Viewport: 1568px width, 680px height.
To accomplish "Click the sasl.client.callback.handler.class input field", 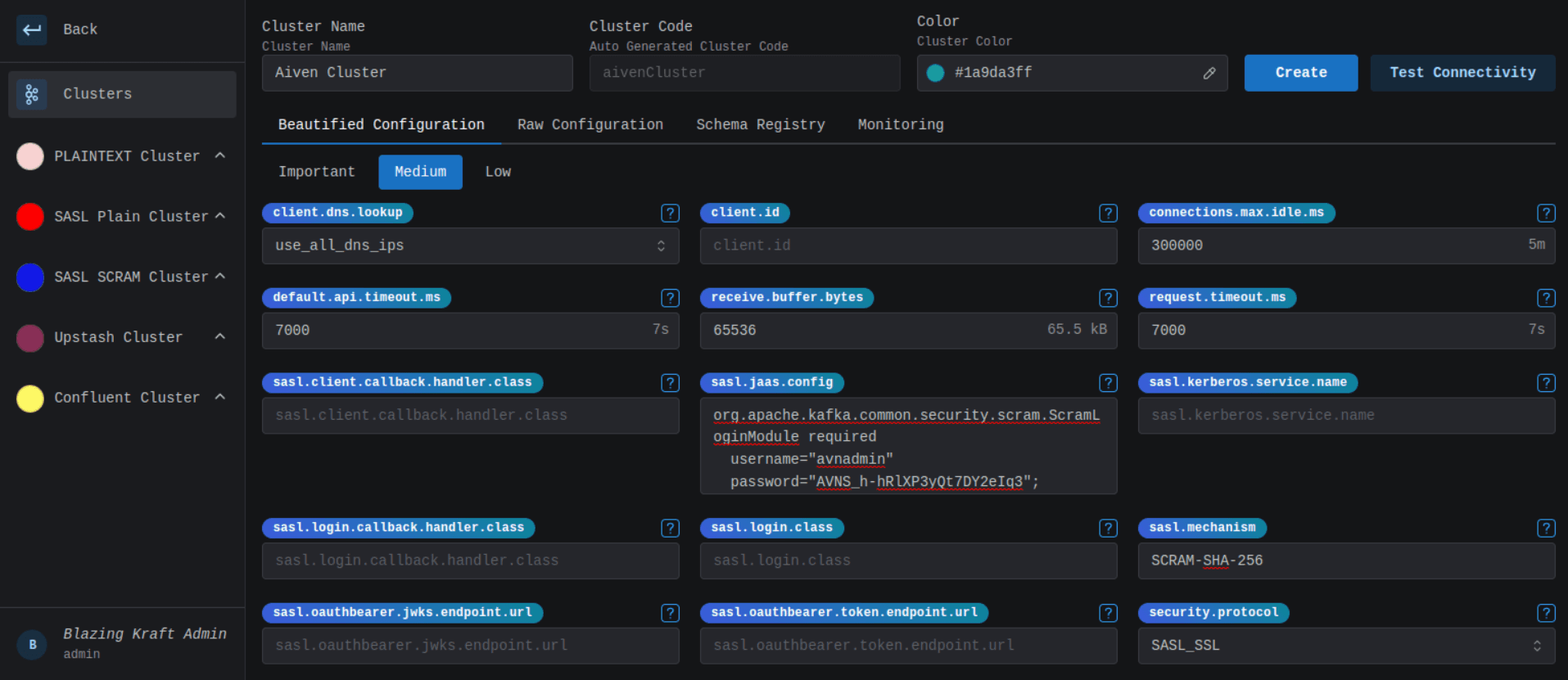I will [x=471, y=416].
